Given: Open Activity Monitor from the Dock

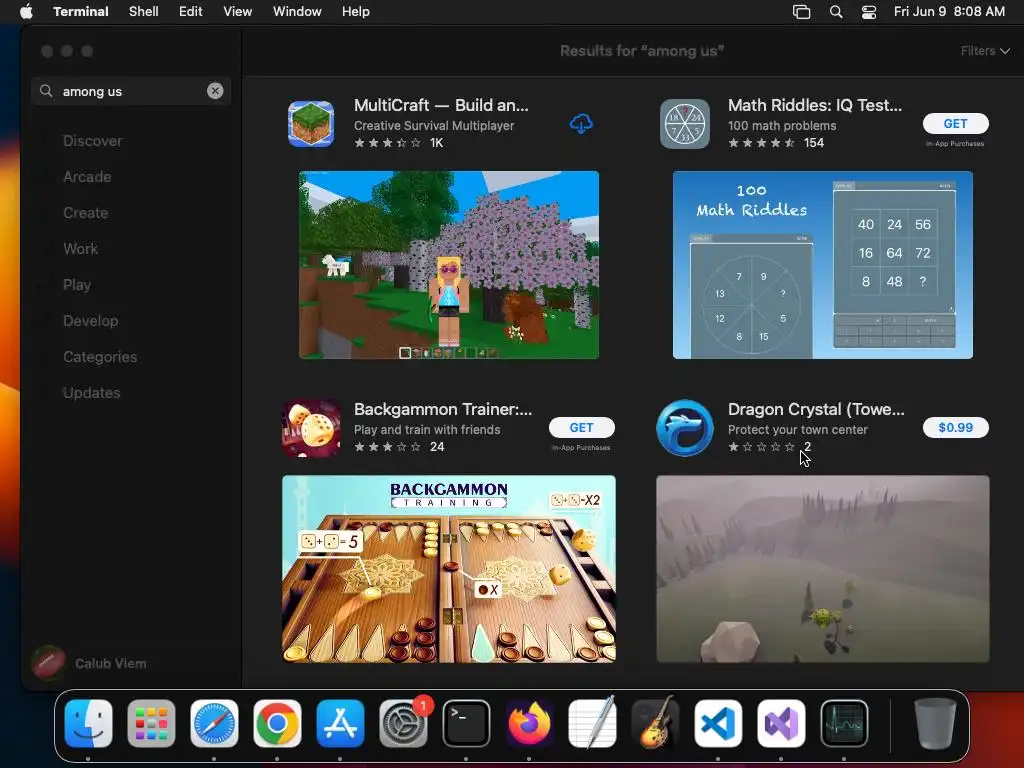Looking at the screenshot, I should coord(844,724).
